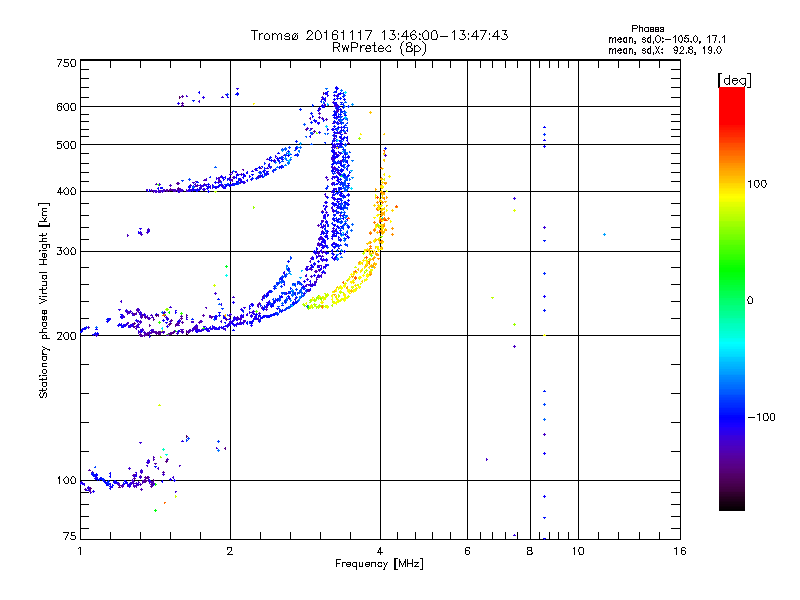
Task: Click the yellow-green echo cluster at 3 MHz
Action: point(317,302)
